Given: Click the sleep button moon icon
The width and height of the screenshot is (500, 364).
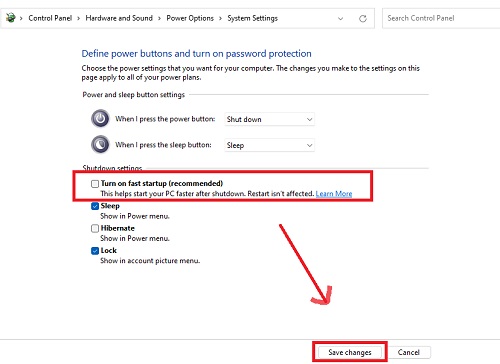Looking at the screenshot, I should 100,144.
